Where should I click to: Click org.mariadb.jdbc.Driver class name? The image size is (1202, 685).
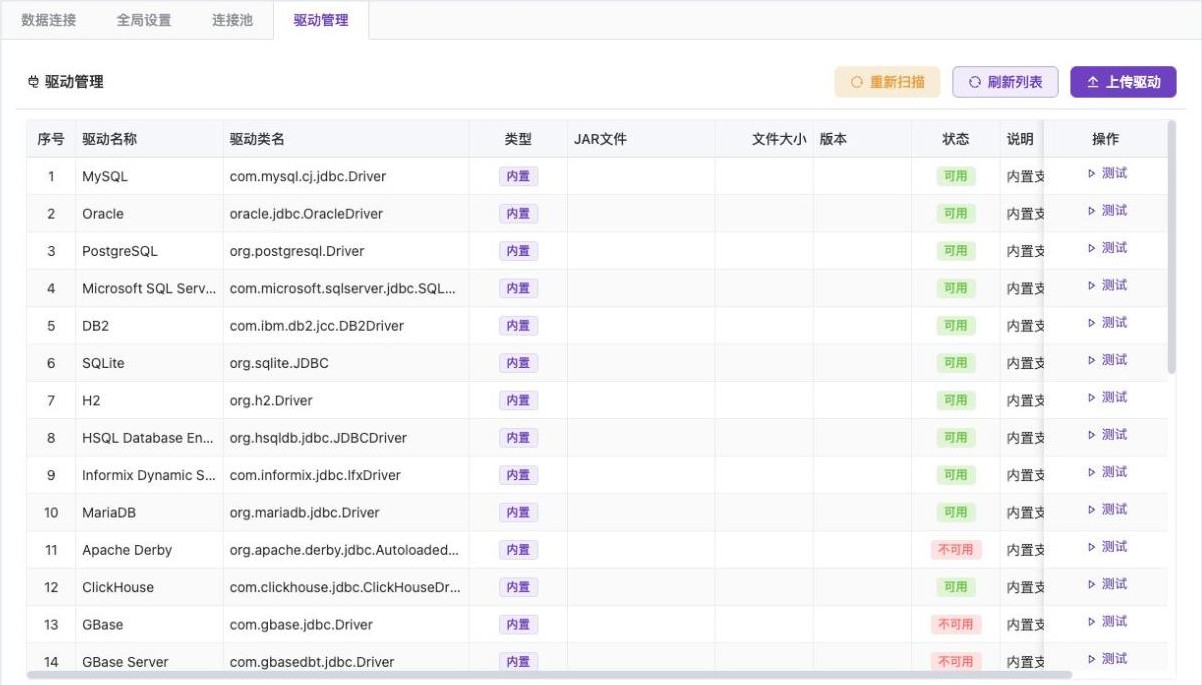coord(305,512)
